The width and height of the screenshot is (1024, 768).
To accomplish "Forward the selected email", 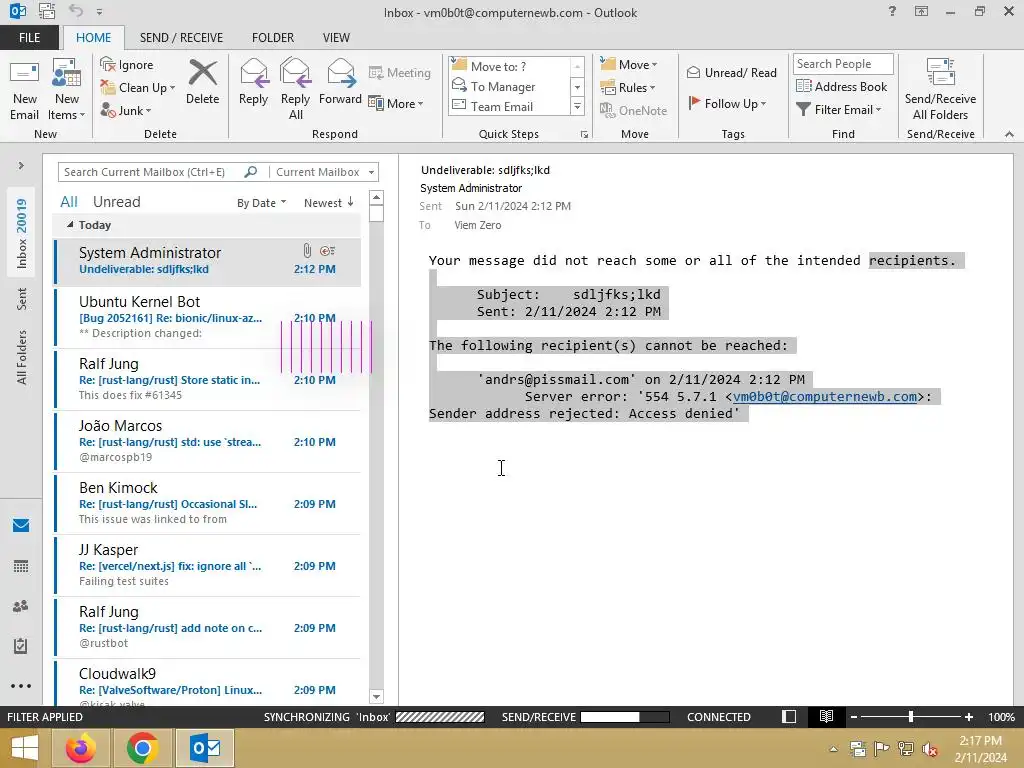I will 340,83.
